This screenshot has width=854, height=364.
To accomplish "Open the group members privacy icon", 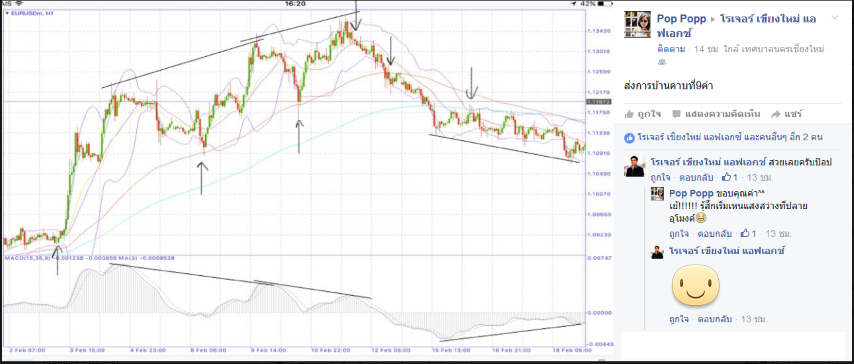I will (662, 62).
